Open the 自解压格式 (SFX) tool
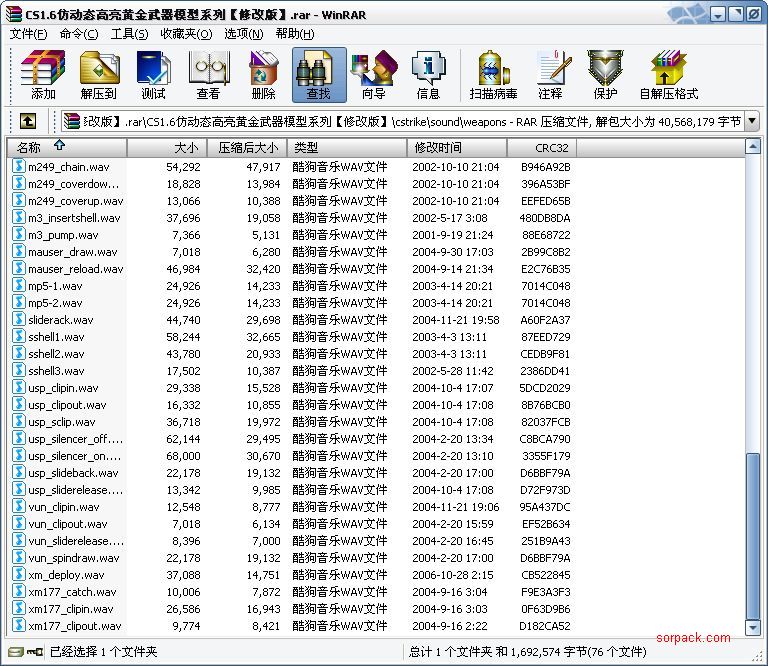This screenshot has height=666, width=768. coord(668,75)
